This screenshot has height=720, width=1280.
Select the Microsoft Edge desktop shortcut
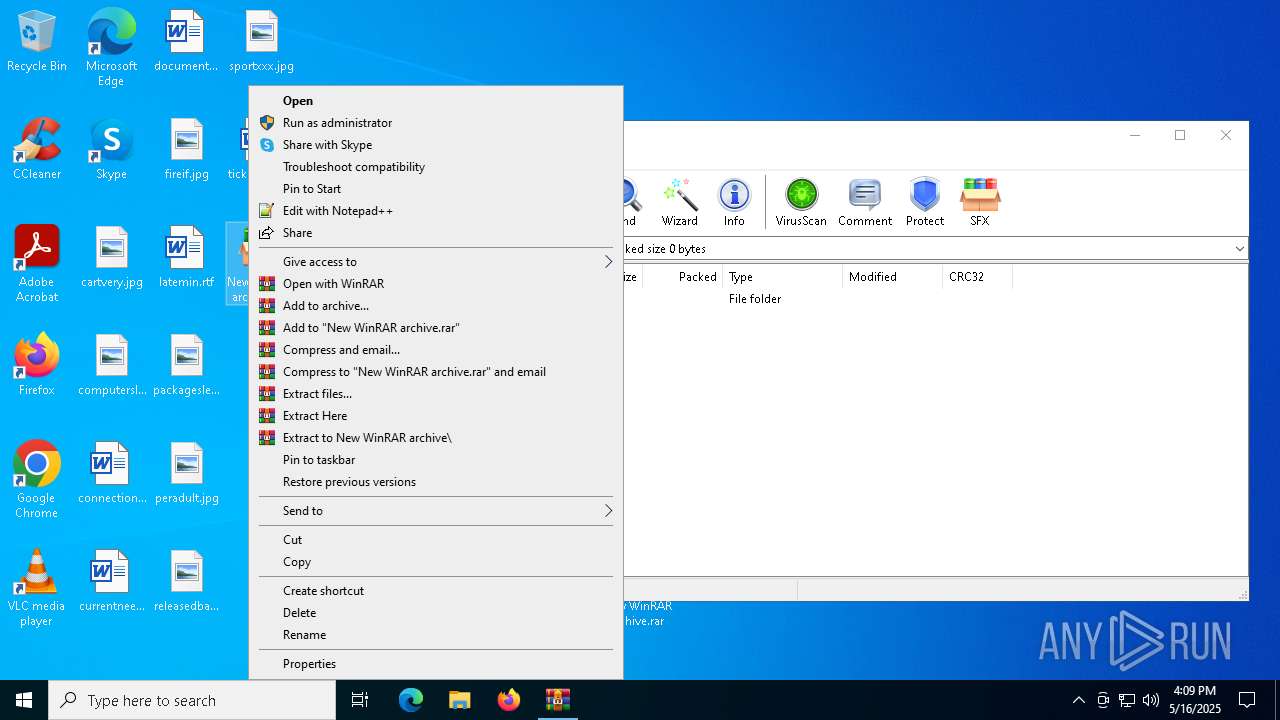coord(111,48)
